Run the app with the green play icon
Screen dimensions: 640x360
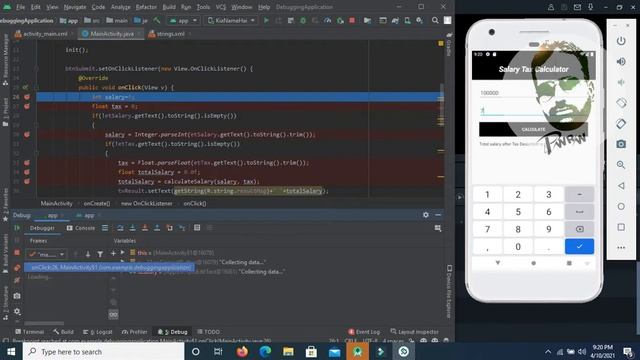pyautogui.click(x=266, y=20)
